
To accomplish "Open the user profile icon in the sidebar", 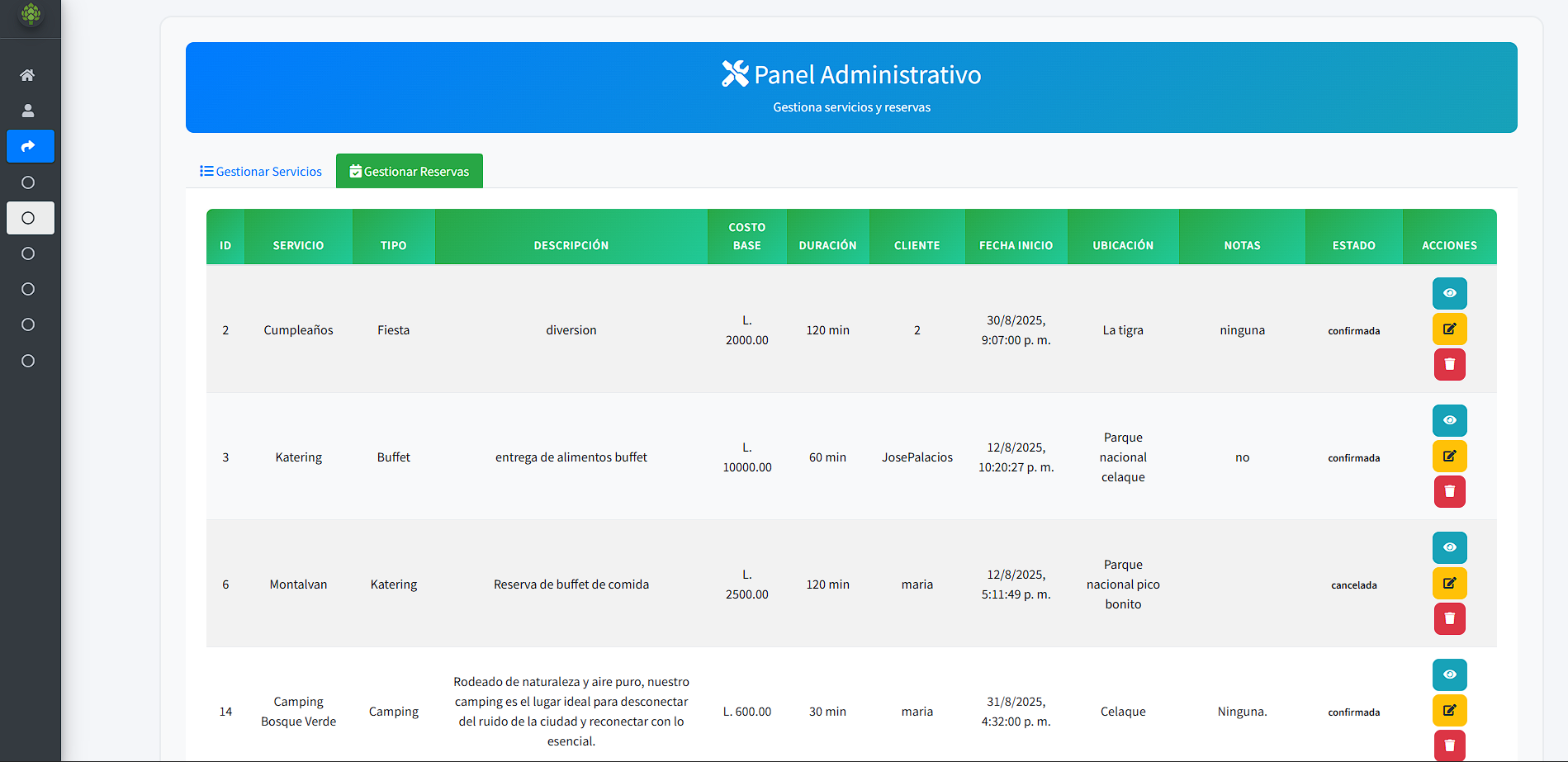I will (28, 110).
